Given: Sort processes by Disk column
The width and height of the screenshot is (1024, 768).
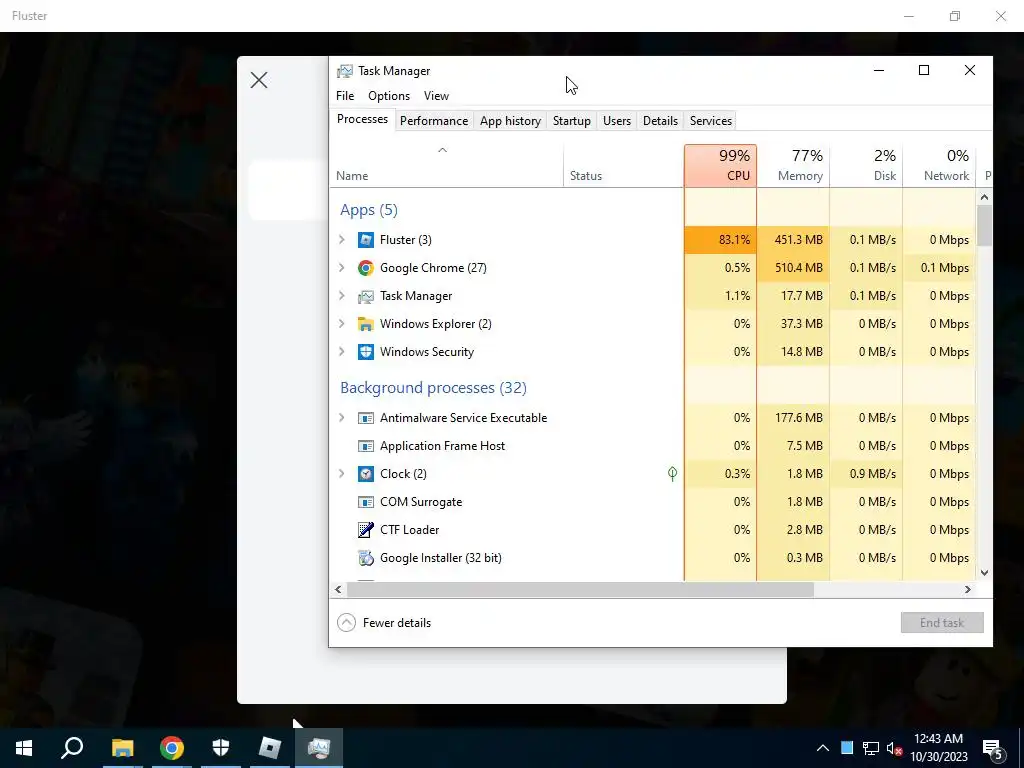Looking at the screenshot, I should [867, 166].
